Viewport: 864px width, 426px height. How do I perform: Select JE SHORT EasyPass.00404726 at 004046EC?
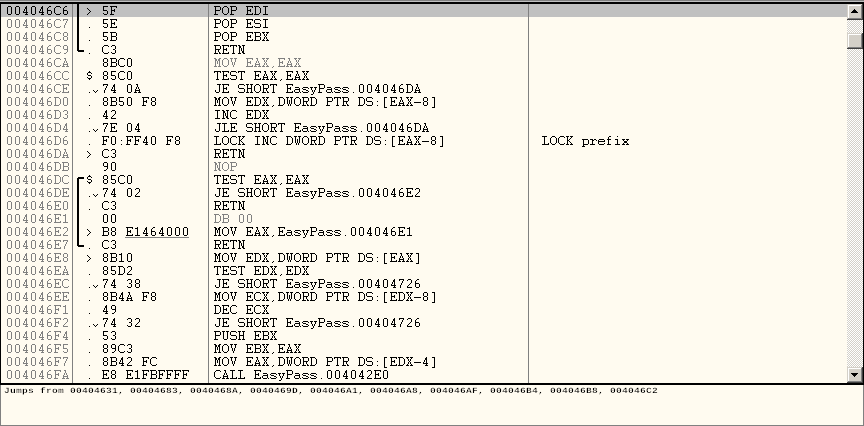pyautogui.click(x=317, y=284)
